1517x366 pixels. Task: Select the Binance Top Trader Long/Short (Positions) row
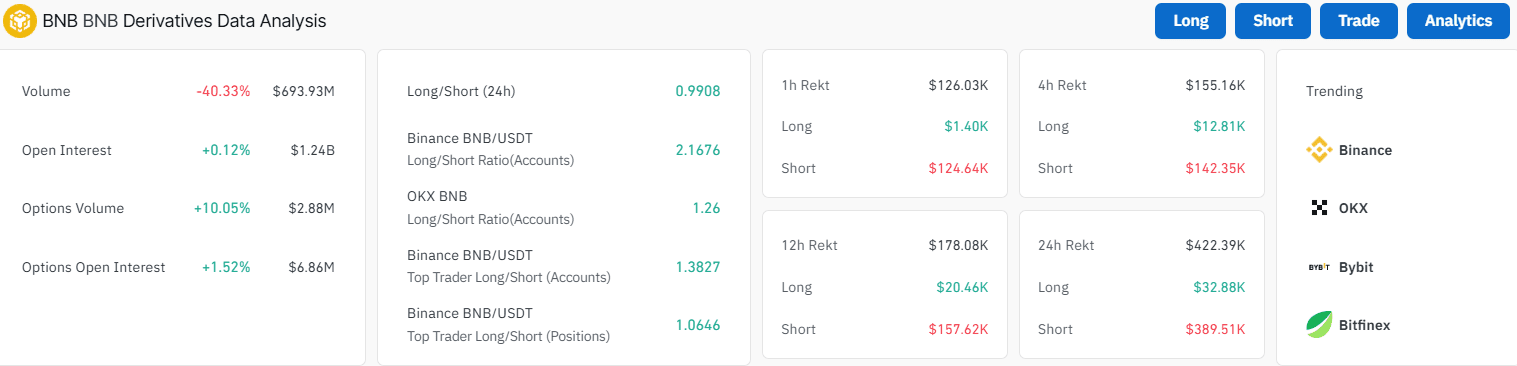coord(563,325)
